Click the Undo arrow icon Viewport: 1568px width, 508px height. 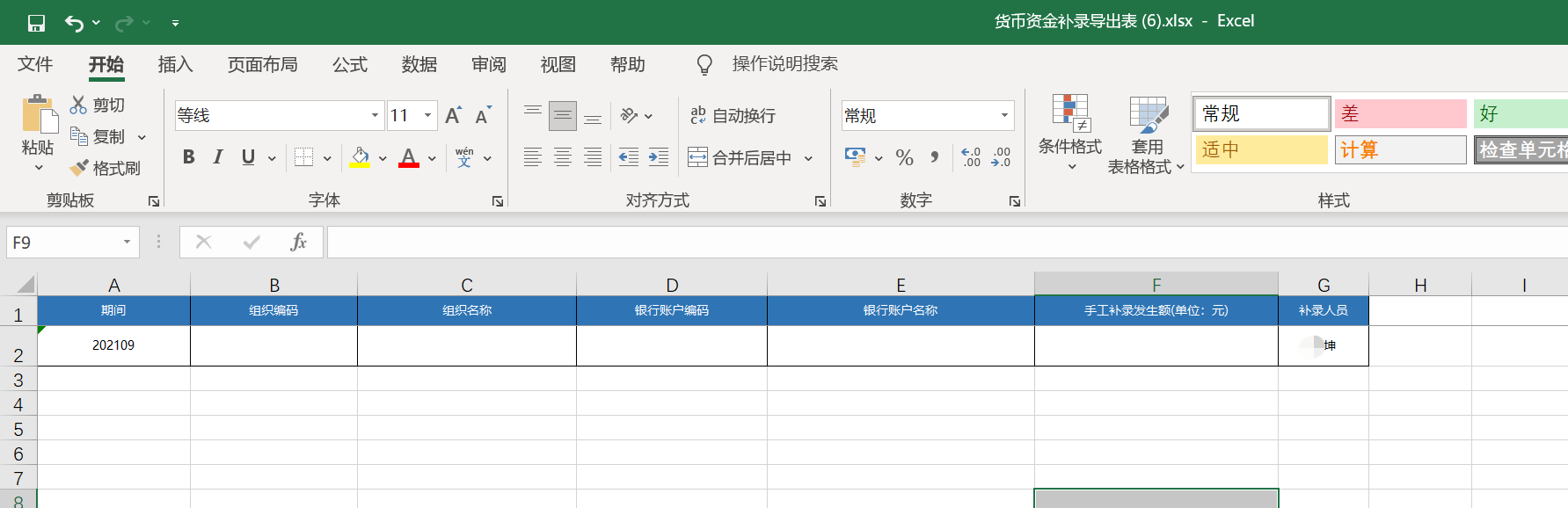point(74,23)
